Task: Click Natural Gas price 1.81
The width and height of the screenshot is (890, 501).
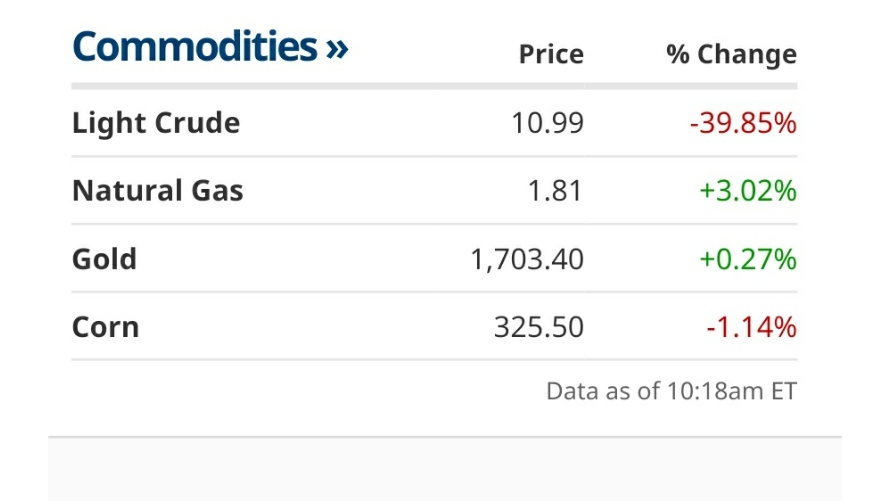Action: coord(555,191)
